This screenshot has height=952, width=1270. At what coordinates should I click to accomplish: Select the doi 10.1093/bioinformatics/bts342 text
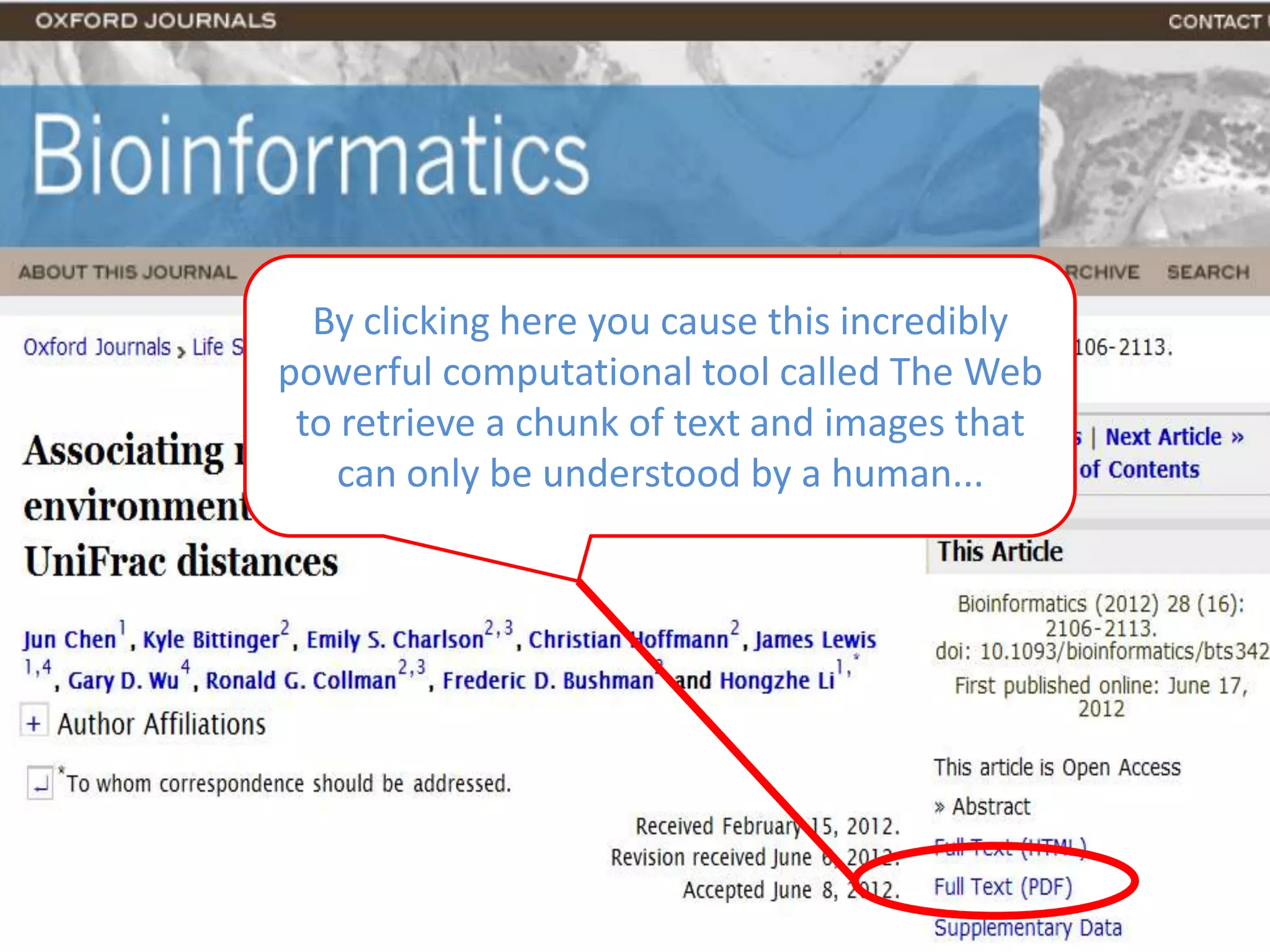click(x=1102, y=651)
